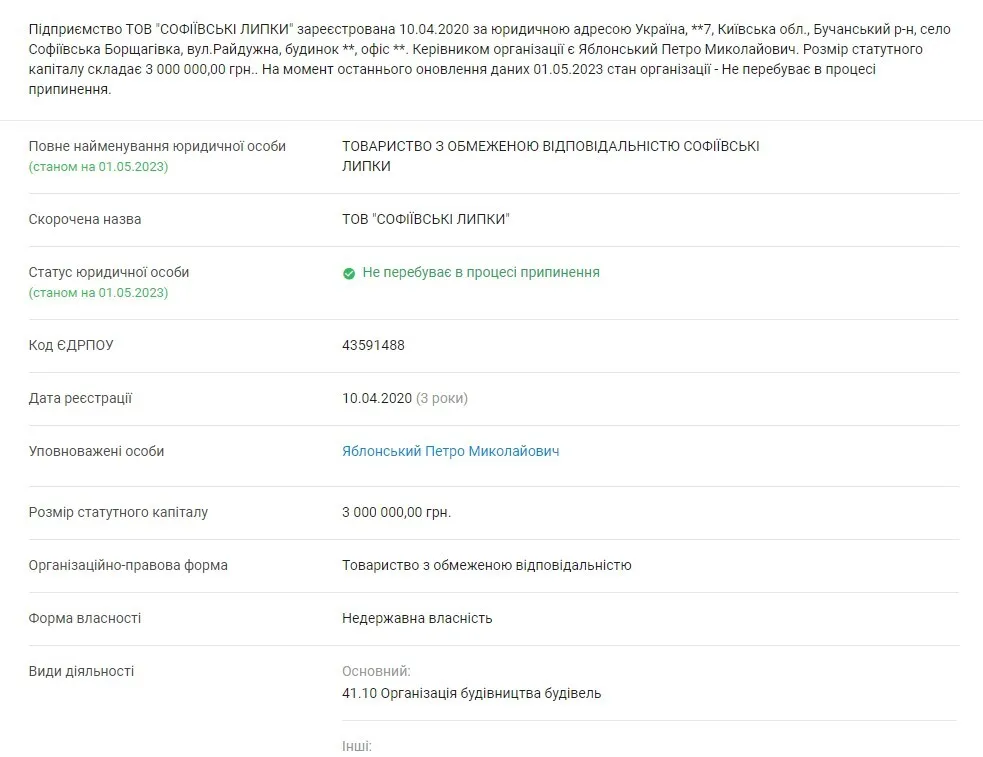This screenshot has width=983, height=757.
Task: Click the registration date 10.04.2020
Action: [377, 399]
